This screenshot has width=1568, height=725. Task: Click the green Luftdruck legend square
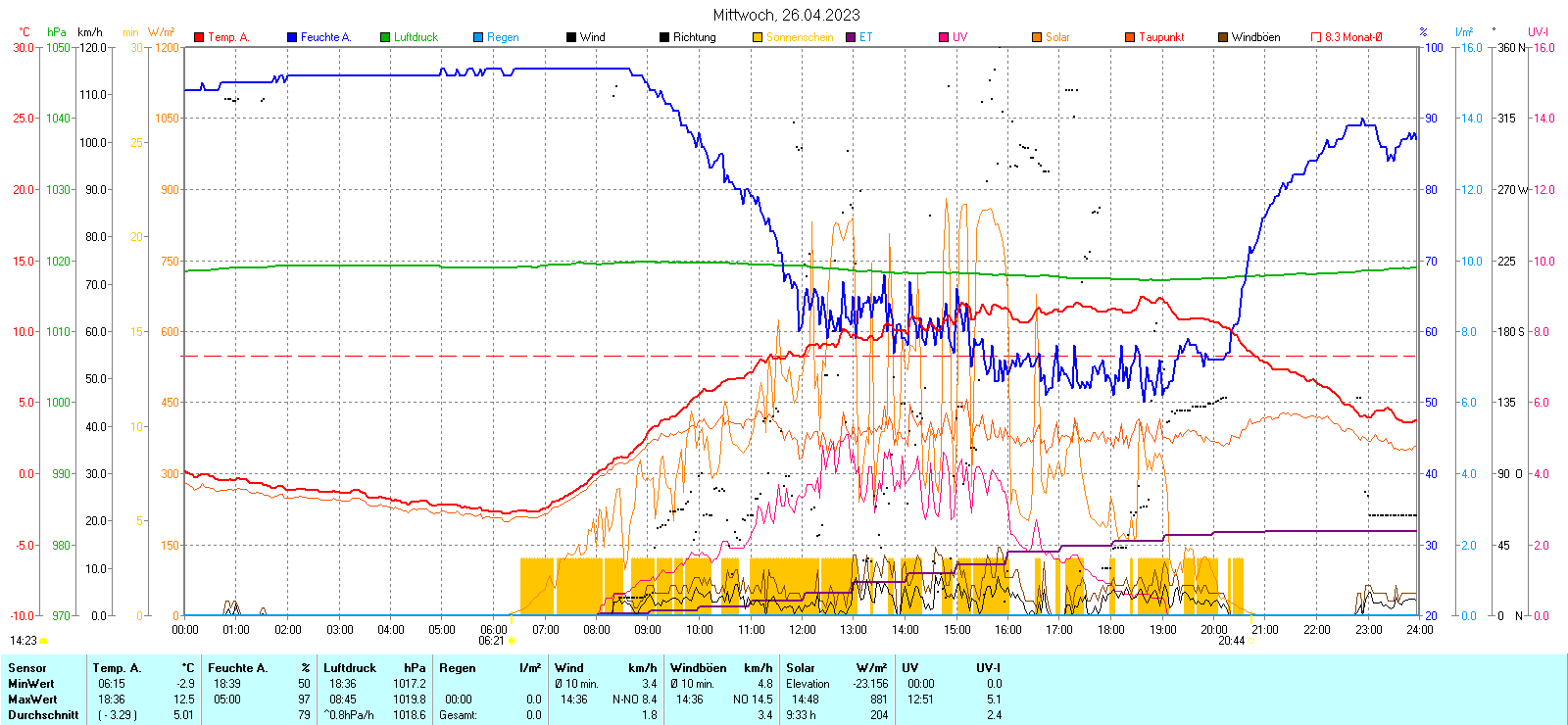[385, 37]
